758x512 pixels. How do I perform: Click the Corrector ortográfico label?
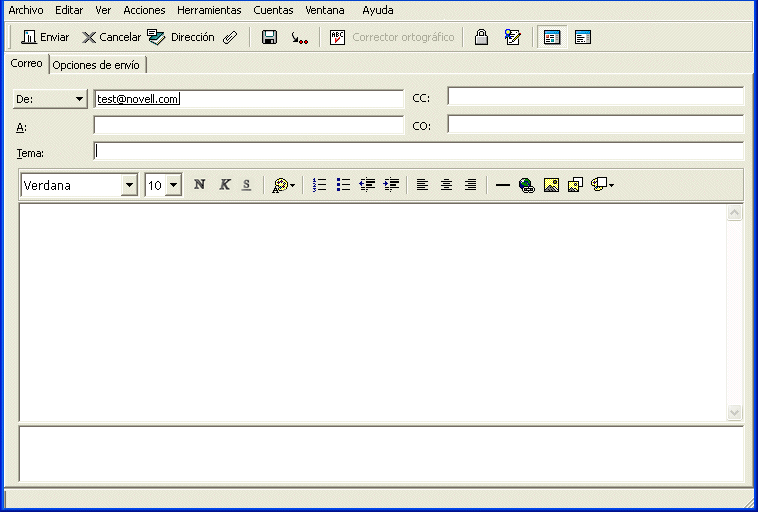tap(403, 37)
